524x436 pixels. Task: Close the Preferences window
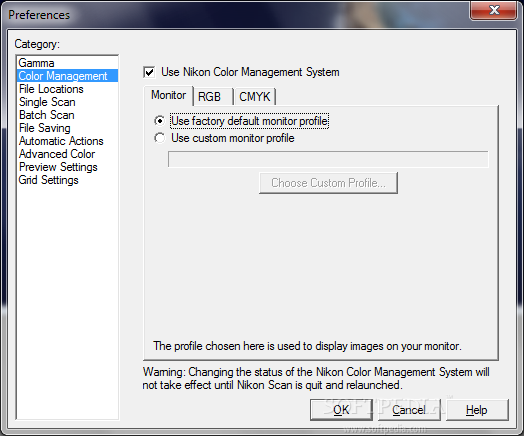494,10
